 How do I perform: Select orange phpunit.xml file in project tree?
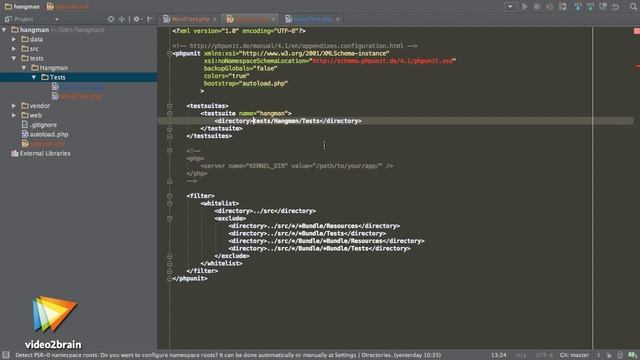tap(43, 144)
